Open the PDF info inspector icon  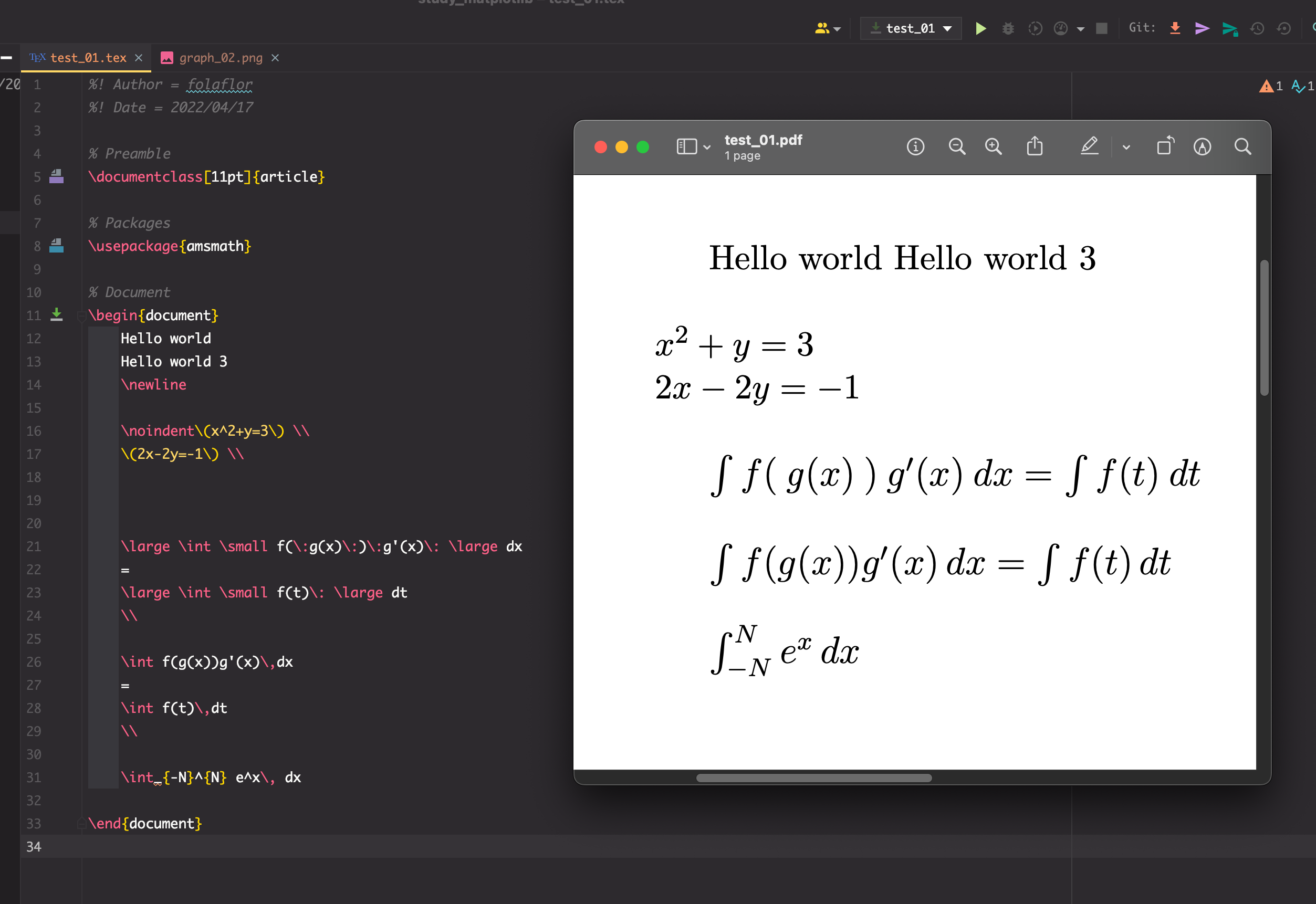click(x=915, y=146)
